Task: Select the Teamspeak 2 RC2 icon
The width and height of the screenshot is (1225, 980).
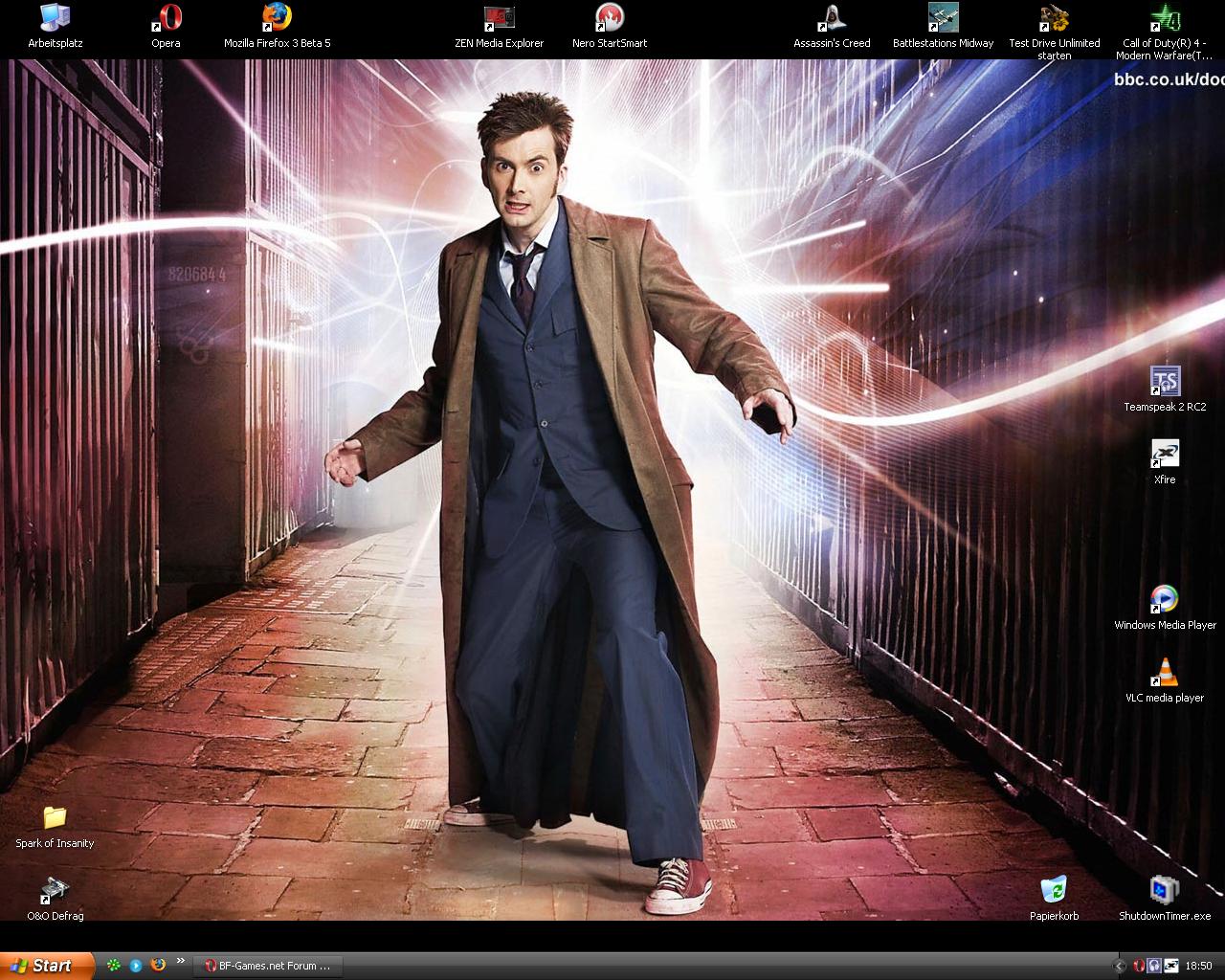Action: [1165, 382]
